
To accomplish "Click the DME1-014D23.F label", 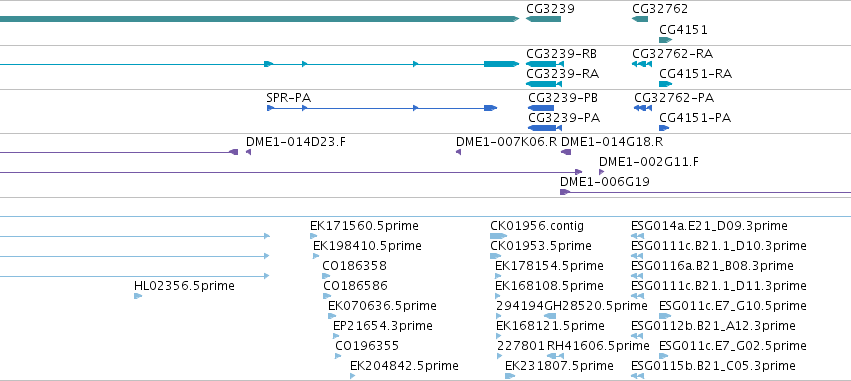I will 296,142.
